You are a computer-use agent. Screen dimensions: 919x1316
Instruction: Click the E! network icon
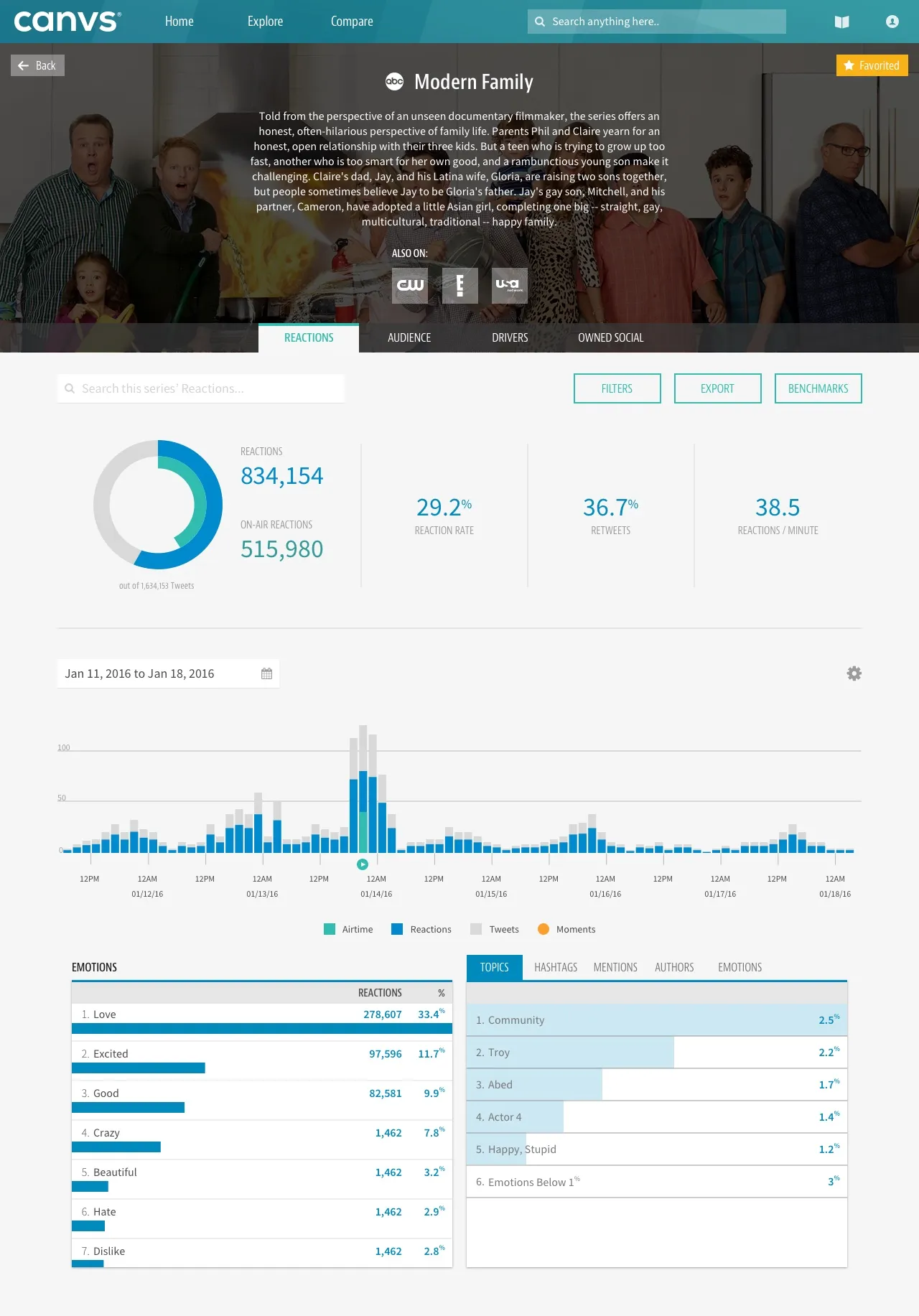pos(459,285)
